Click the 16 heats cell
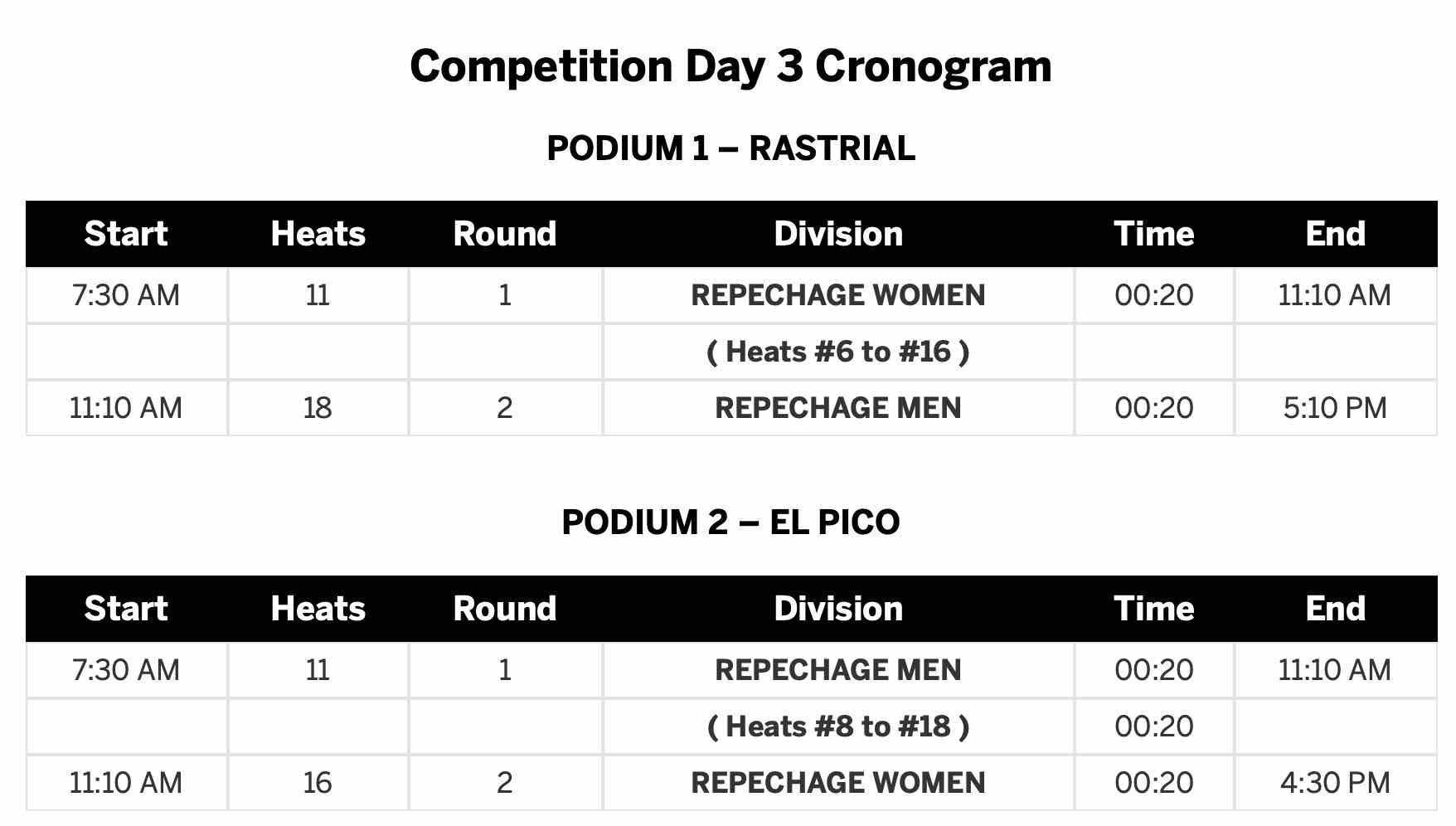 tap(318, 783)
